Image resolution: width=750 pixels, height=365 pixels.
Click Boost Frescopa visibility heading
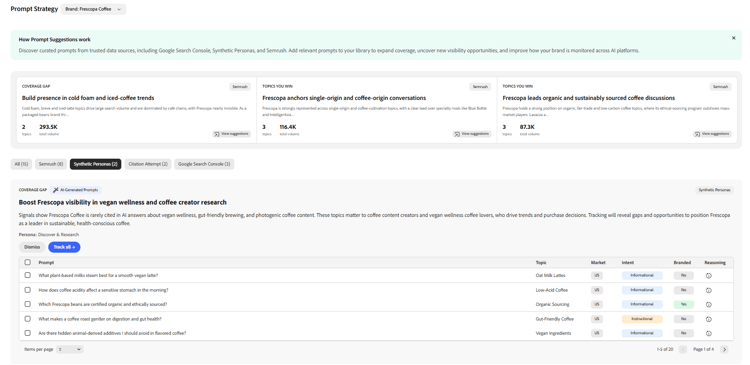click(x=122, y=202)
